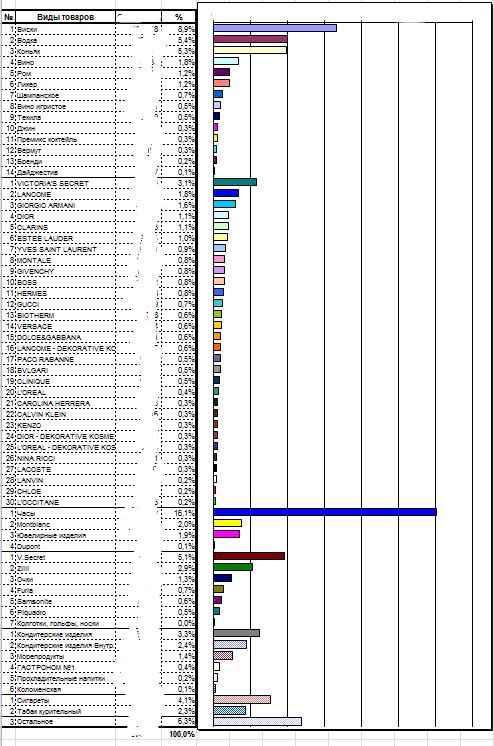Select the 'YVES SAINT LAURENT' cell
This screenshot has width=494, height=746.
click(66, 249)
